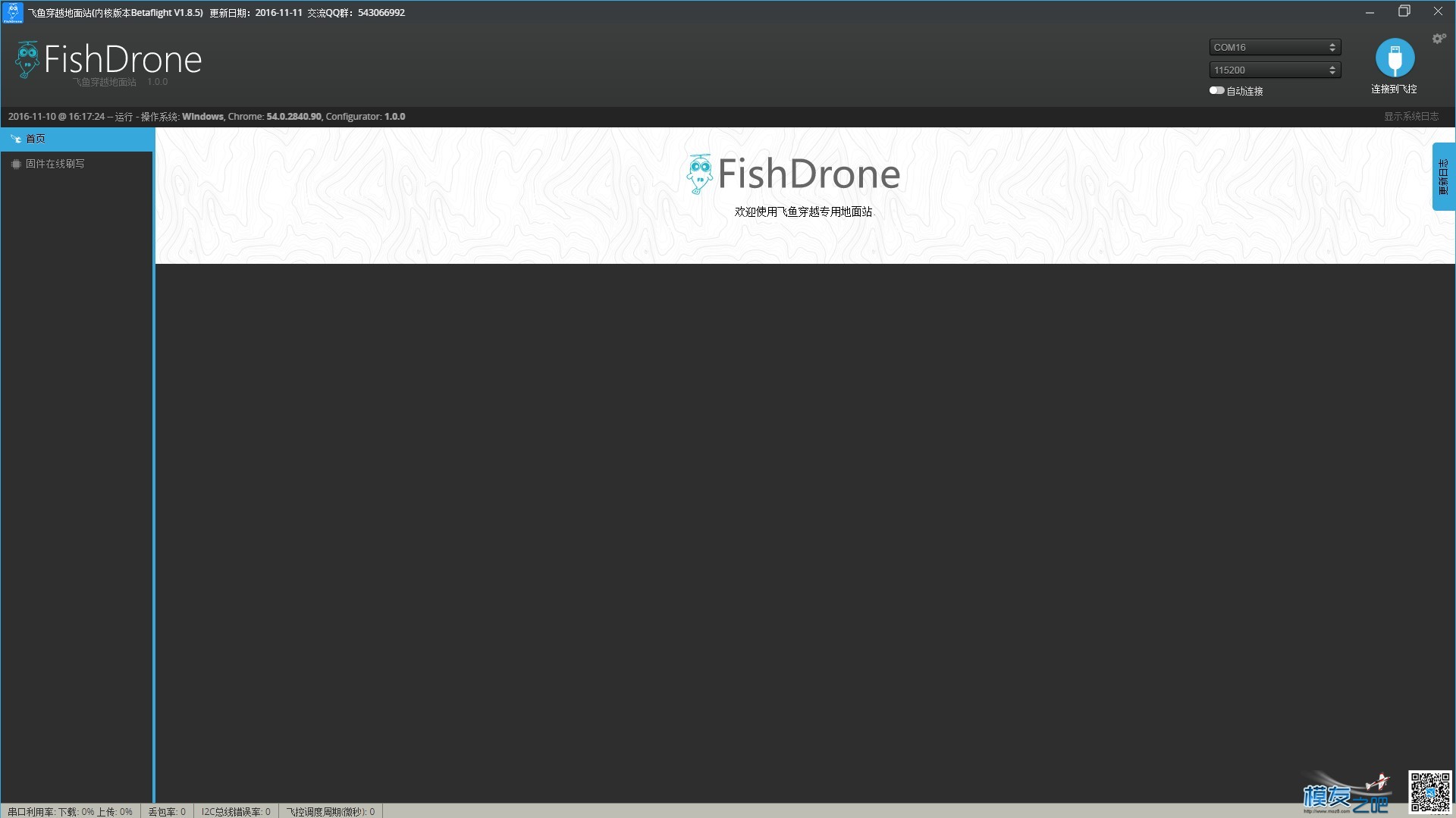Click the welcome text 欢迎使用飞鱼穿越专用地面站
1456x818 pixels.
point(803,212)
